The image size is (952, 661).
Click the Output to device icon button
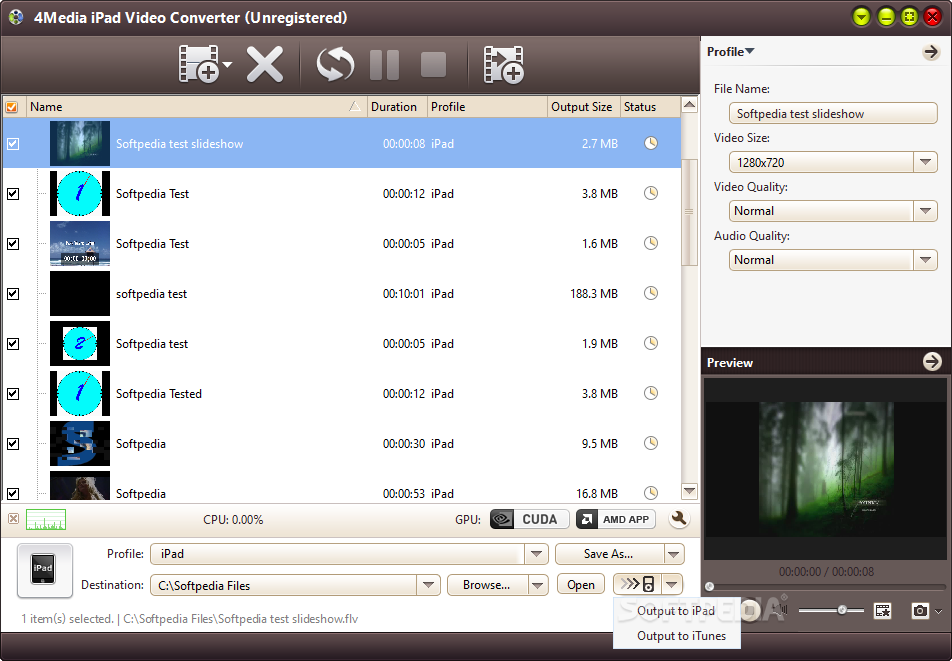(x=638, y=585)
